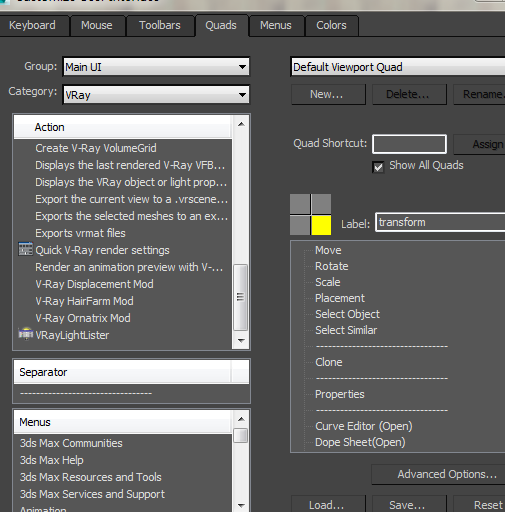Select Rotate in the quad menu tree
This screenshot has width=505, height=512.
tap(332, 266)
